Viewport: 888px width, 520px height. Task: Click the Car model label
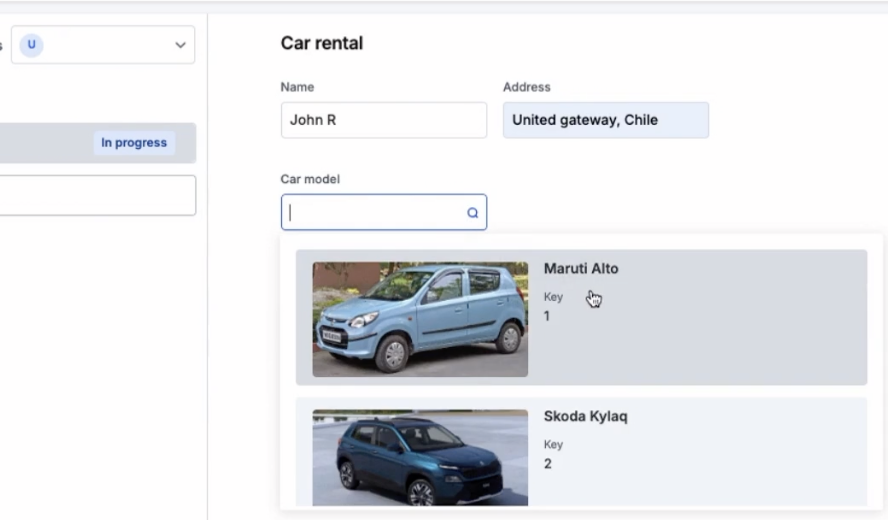click(310, 179)
